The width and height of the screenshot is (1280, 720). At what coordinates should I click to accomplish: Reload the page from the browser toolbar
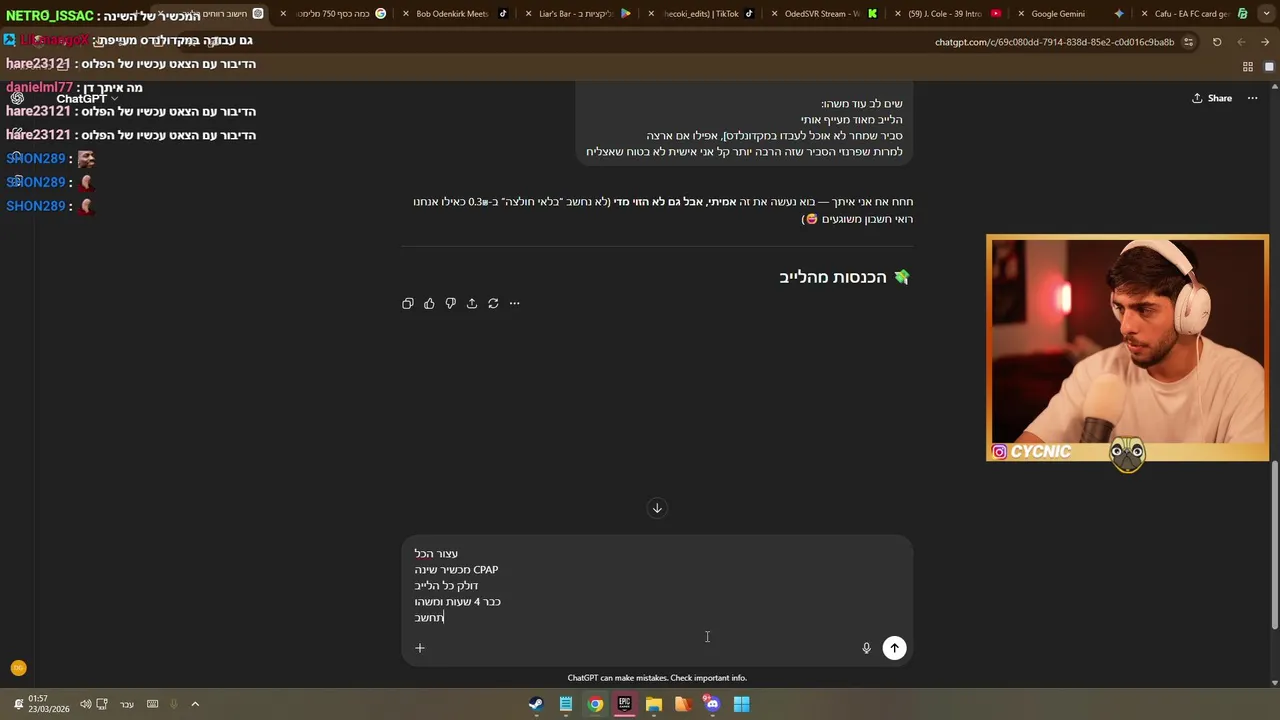tap(1217, 42)
